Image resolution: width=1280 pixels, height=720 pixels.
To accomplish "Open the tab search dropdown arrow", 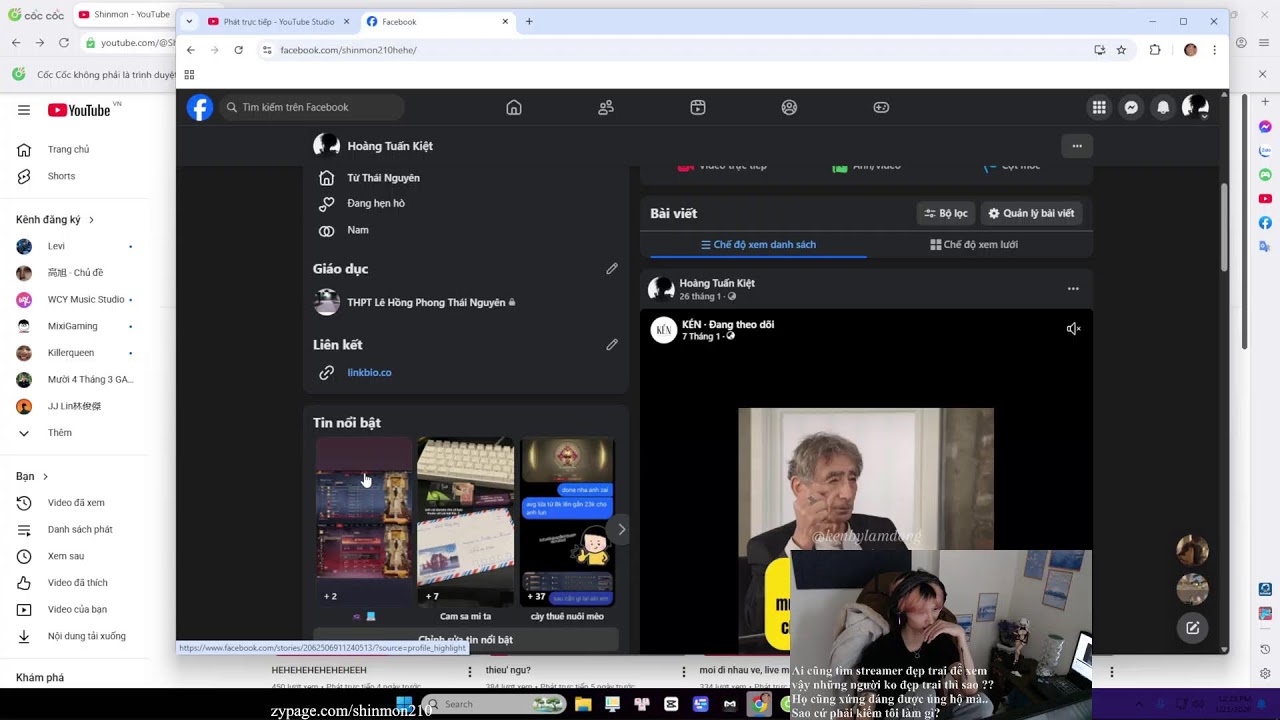I will (x=189, y=21).
